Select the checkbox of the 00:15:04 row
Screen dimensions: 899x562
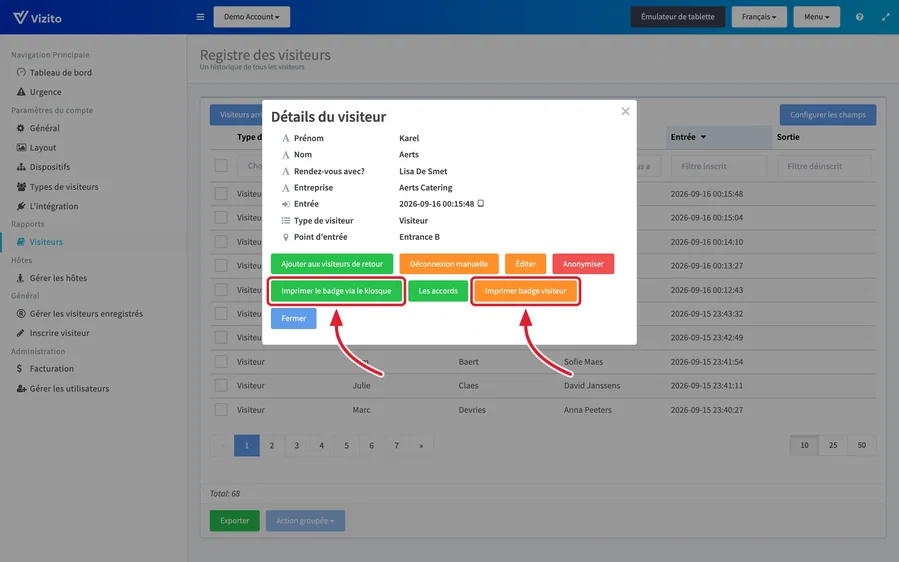pos(221,217)
